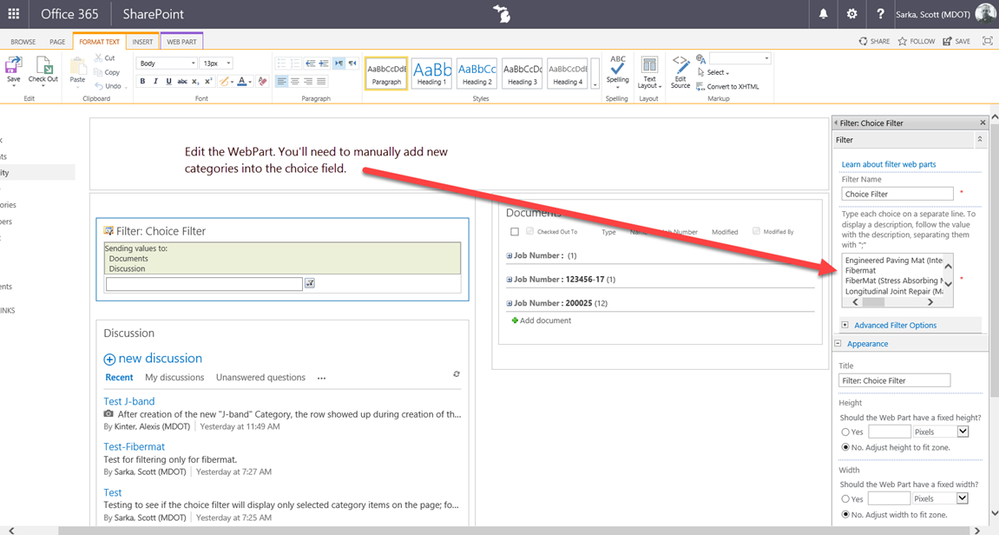Apply subscript formatting
Image resolution: width=999 pixels, height=535 pixels.
pos(195,82)
